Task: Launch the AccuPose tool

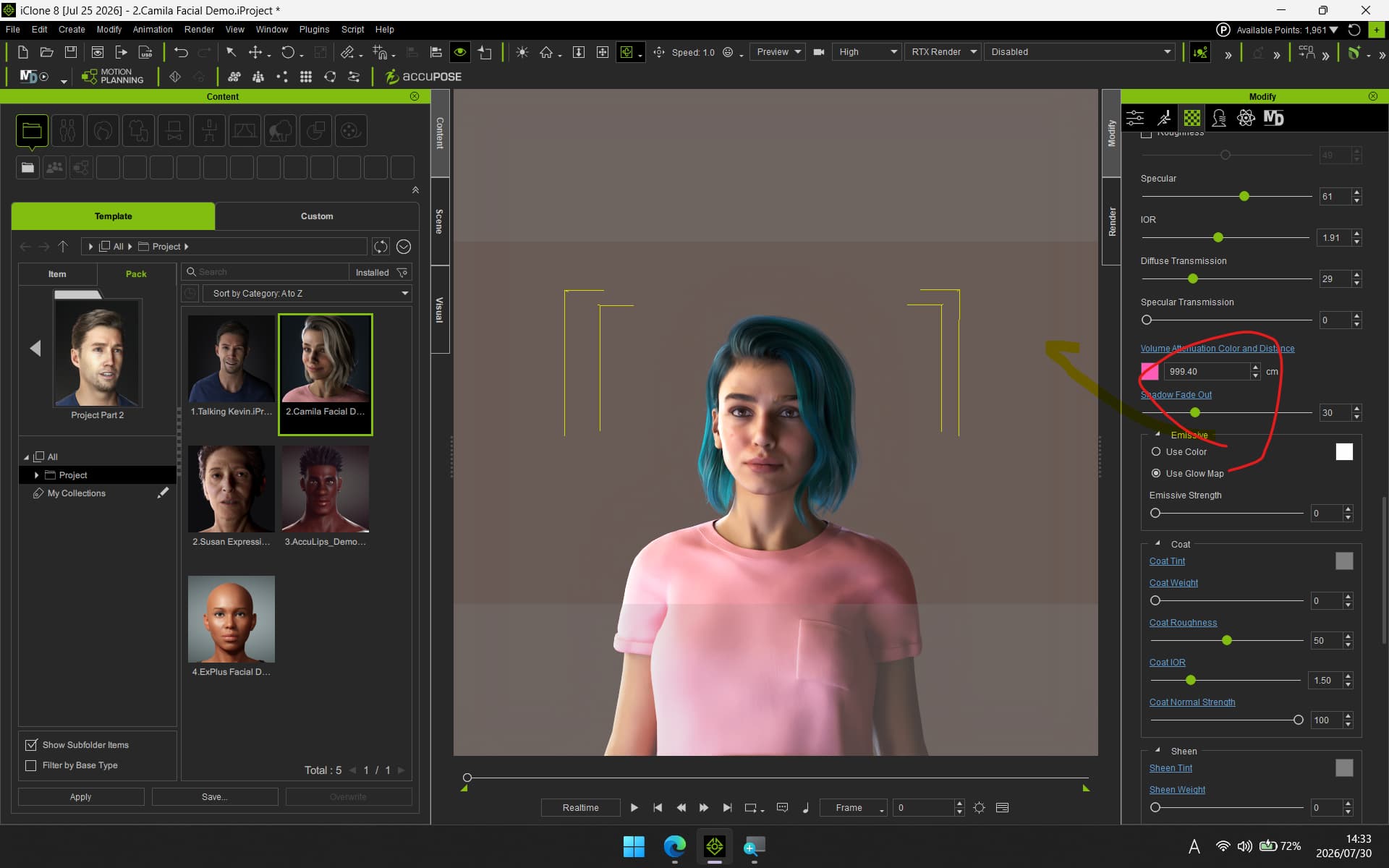Action: point(423,76)
